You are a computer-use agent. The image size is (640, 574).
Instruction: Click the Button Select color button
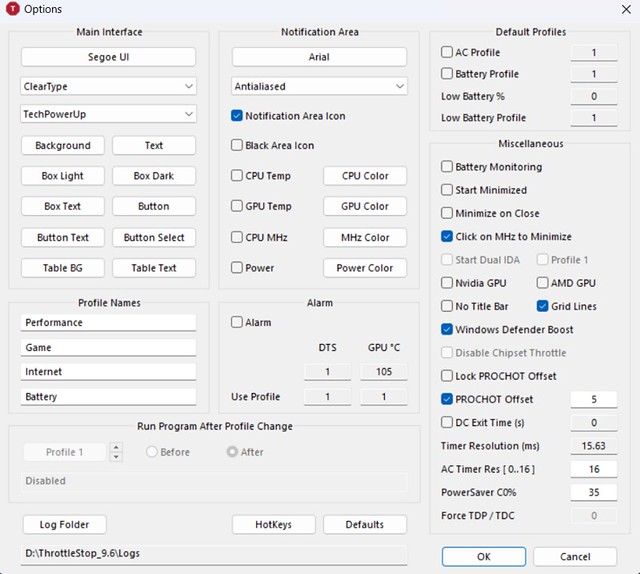tap(154, 237)
